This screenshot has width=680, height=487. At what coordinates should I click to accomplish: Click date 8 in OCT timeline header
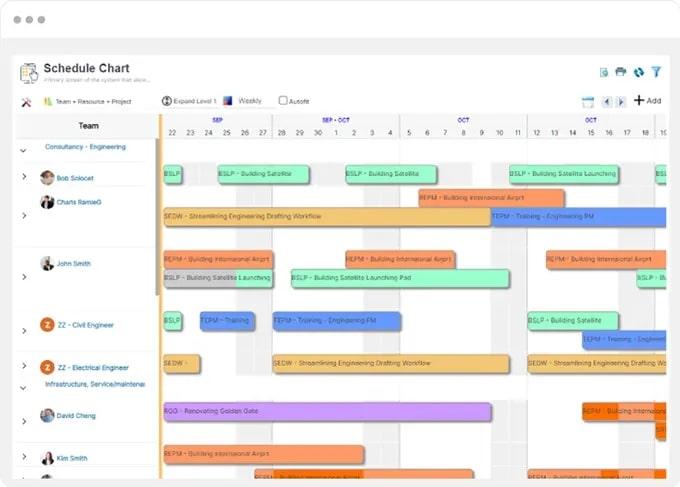[x=463, y=133]
